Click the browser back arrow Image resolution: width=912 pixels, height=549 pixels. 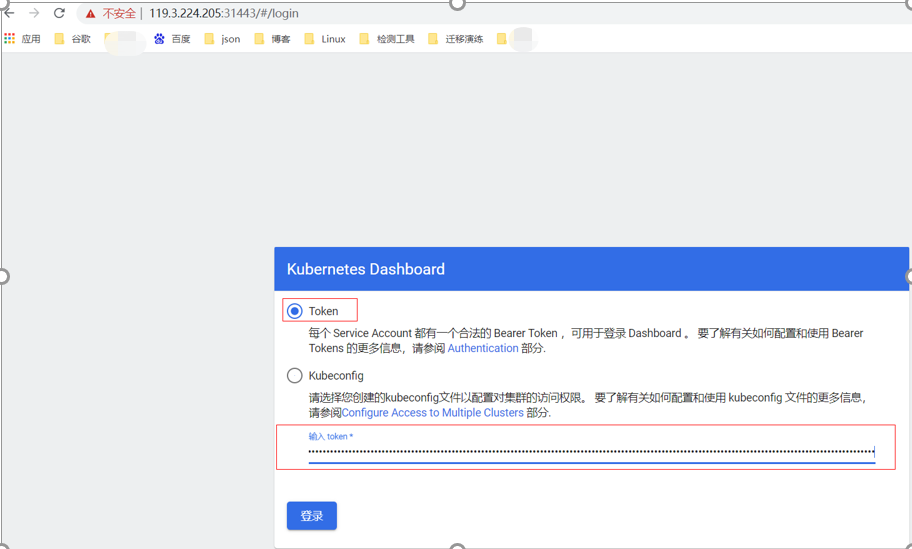(9, 13)
